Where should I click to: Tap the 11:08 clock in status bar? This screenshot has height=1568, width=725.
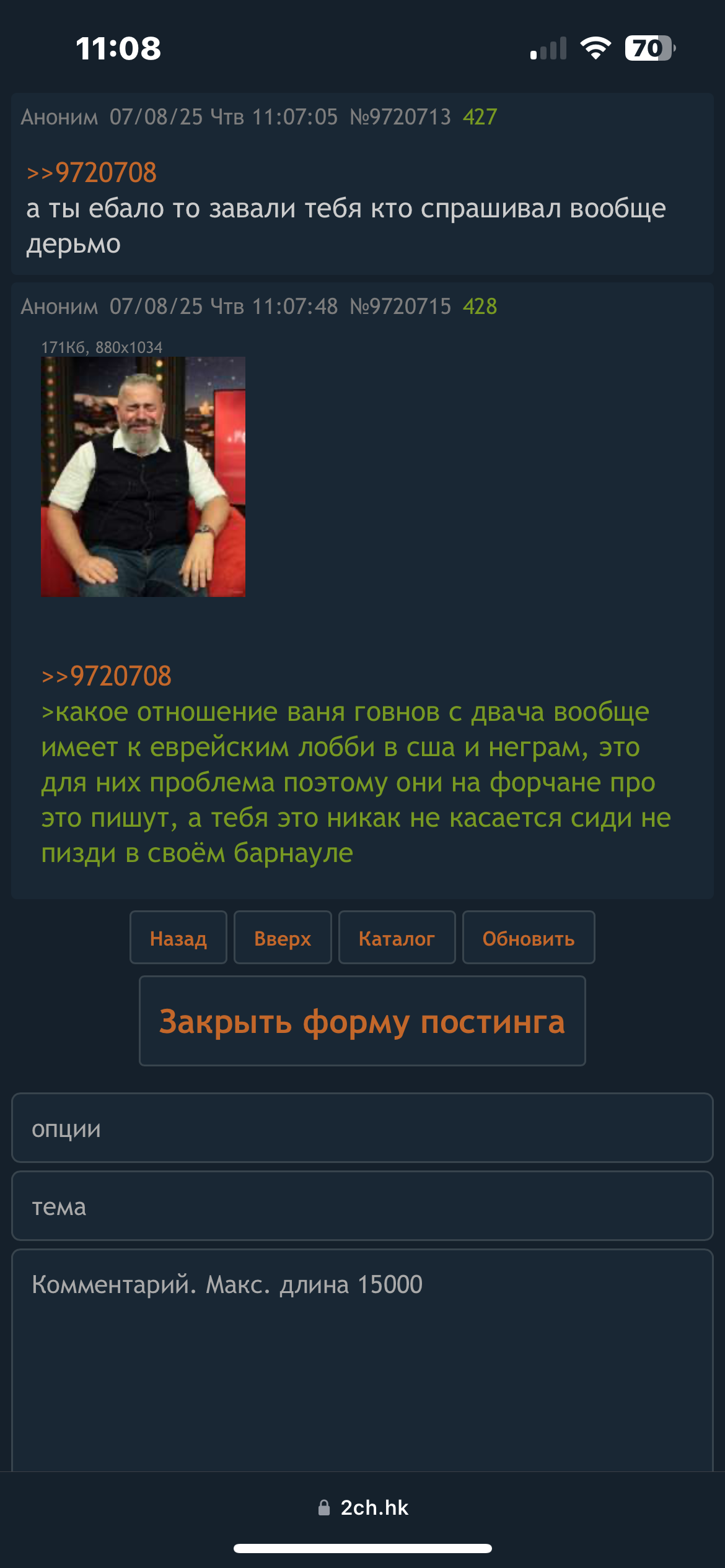(118, 48)
